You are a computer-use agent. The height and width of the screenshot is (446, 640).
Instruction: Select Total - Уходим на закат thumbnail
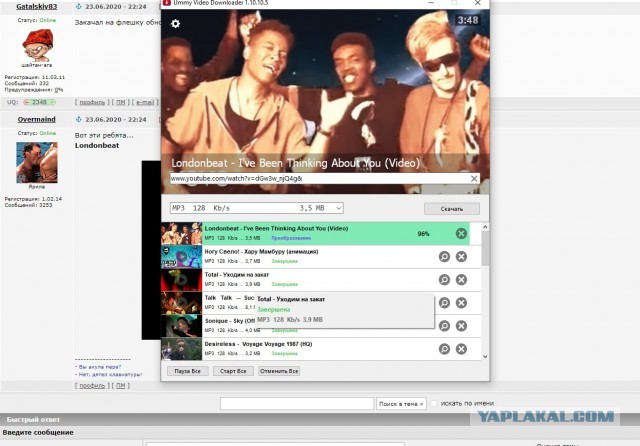click(x=182, y=280)
